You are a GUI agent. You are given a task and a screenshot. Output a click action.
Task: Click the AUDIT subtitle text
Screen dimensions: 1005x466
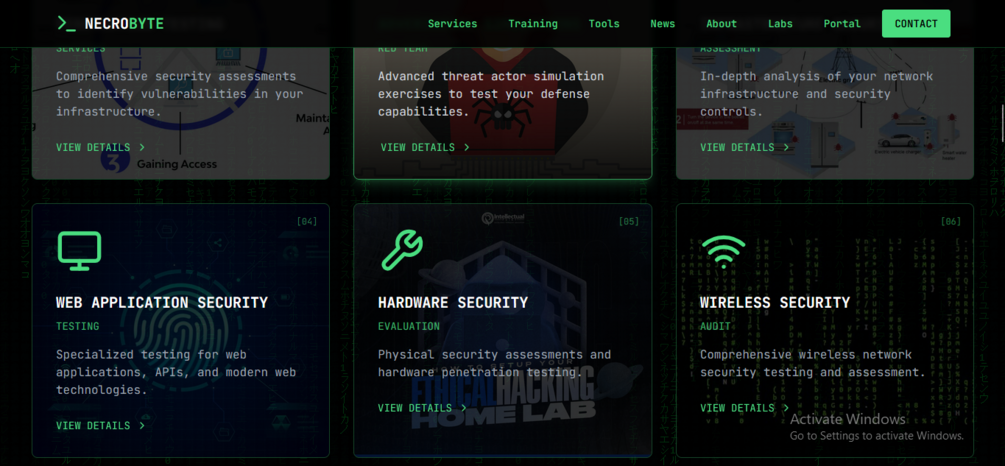[715, 326]
